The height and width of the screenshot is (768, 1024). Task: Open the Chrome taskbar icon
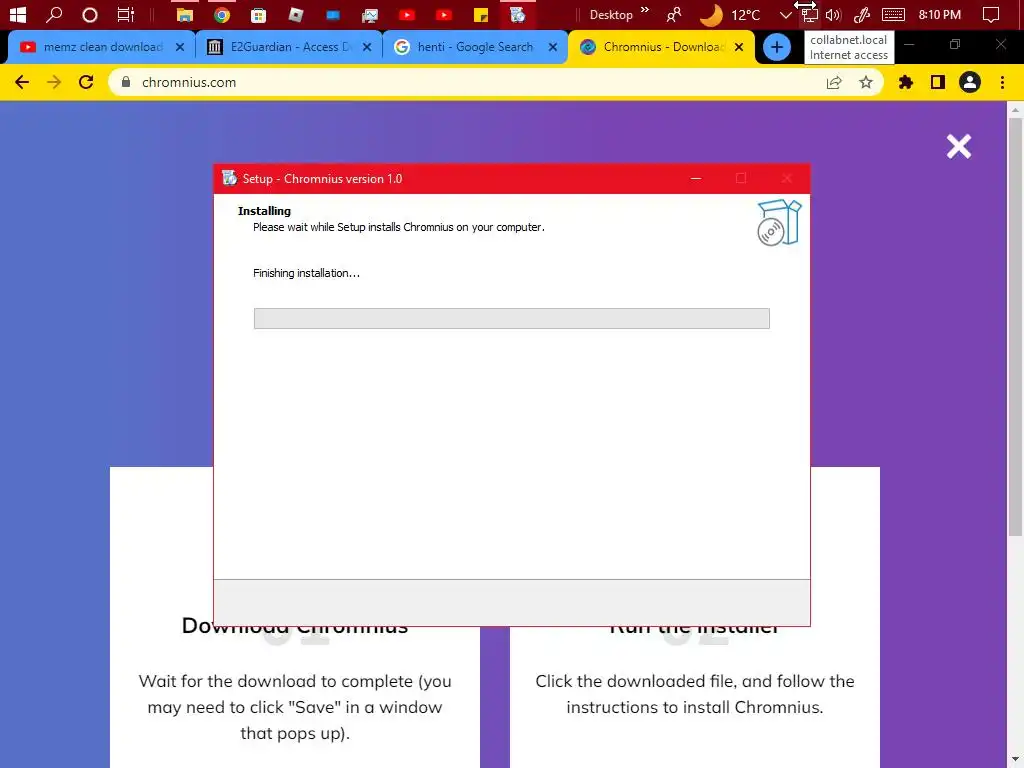pos(222,14)
